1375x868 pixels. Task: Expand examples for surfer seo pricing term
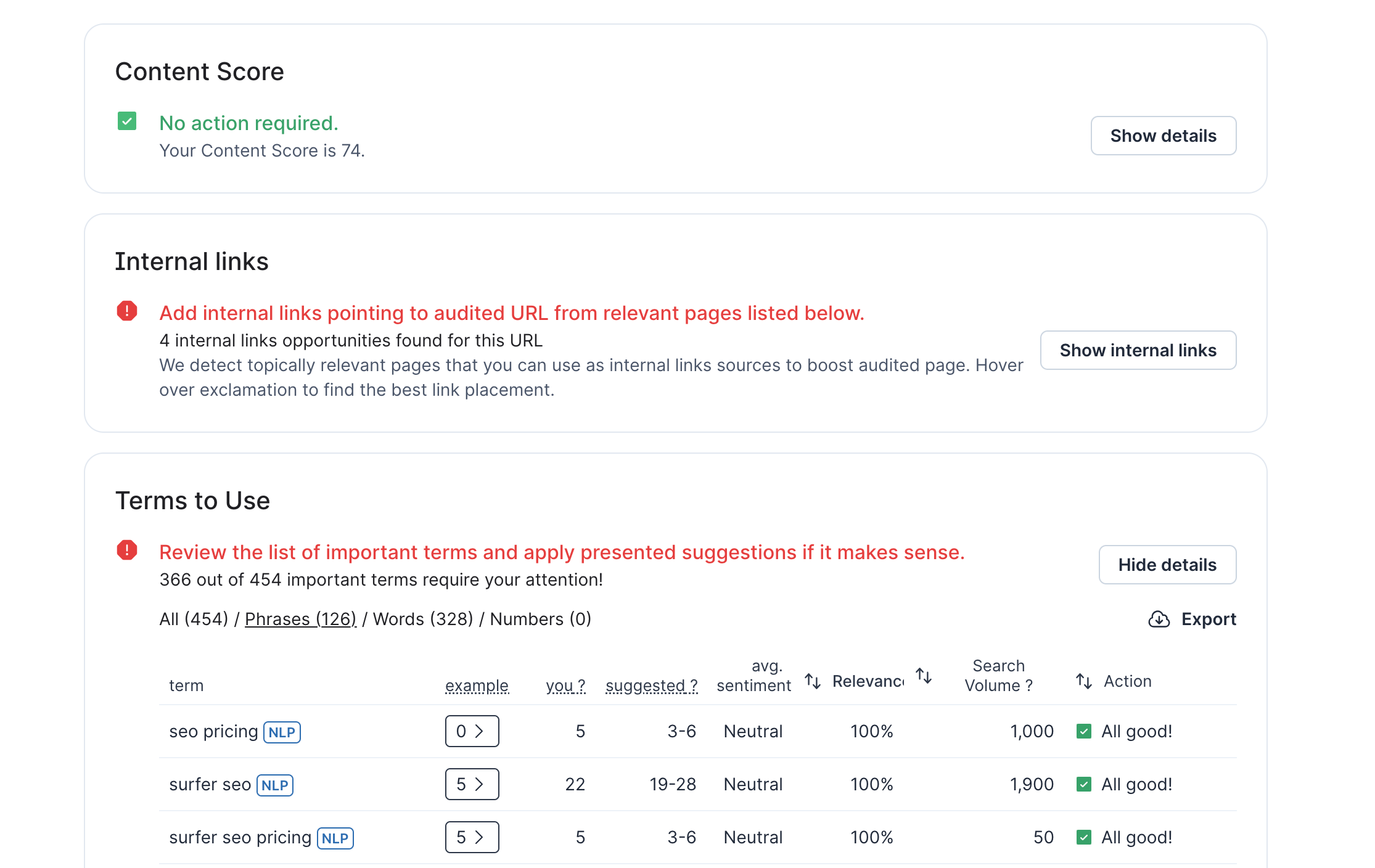[x=472, y=837]
